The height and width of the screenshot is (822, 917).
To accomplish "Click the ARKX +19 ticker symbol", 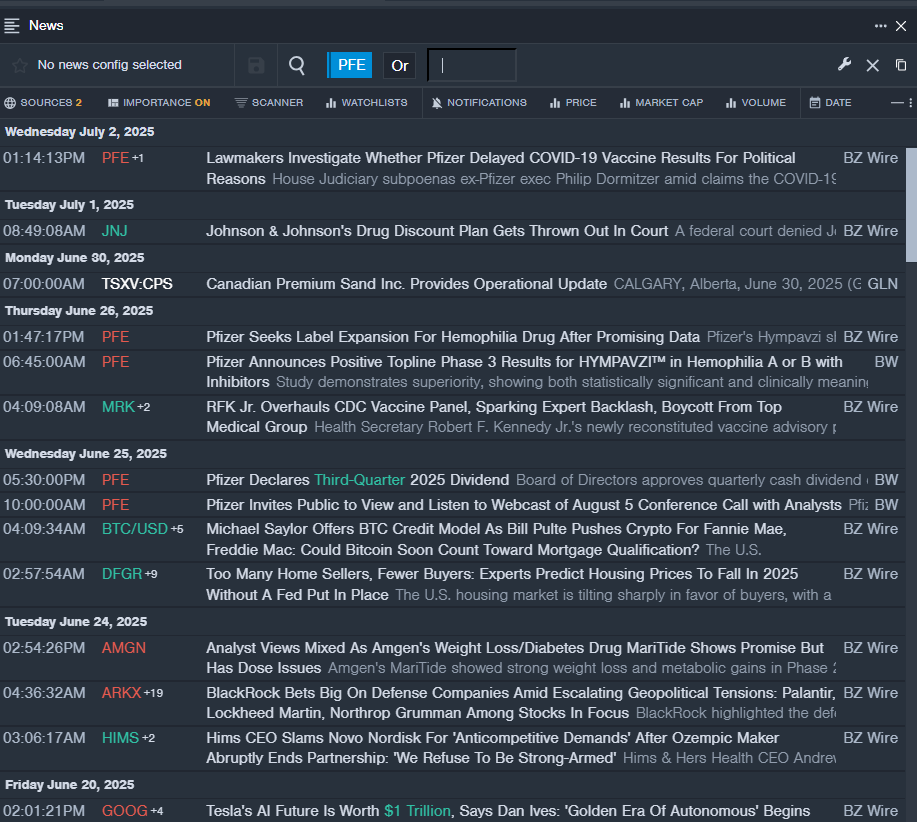I will coord(132,693).
